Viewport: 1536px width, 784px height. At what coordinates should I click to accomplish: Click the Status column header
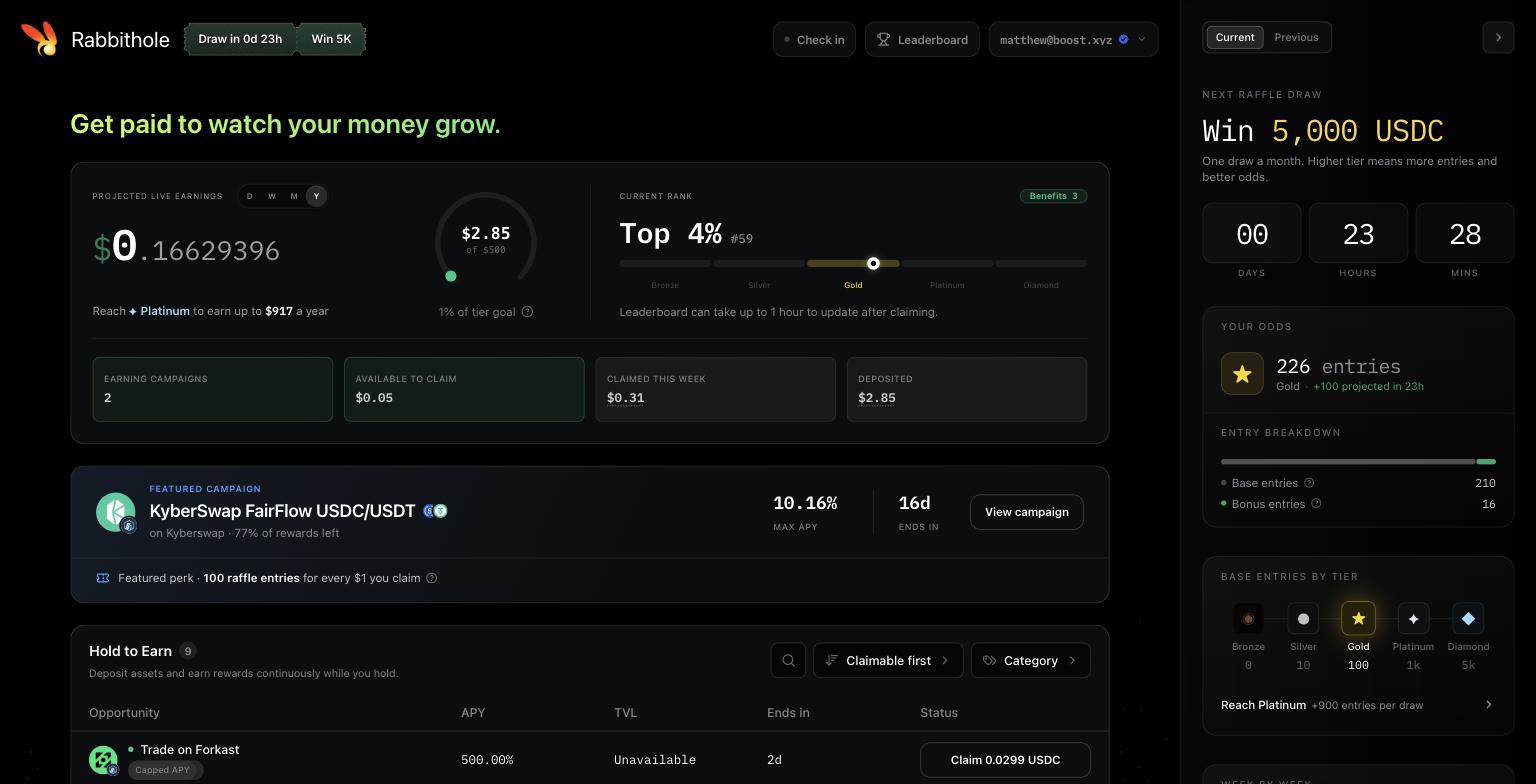click(939, 713)
